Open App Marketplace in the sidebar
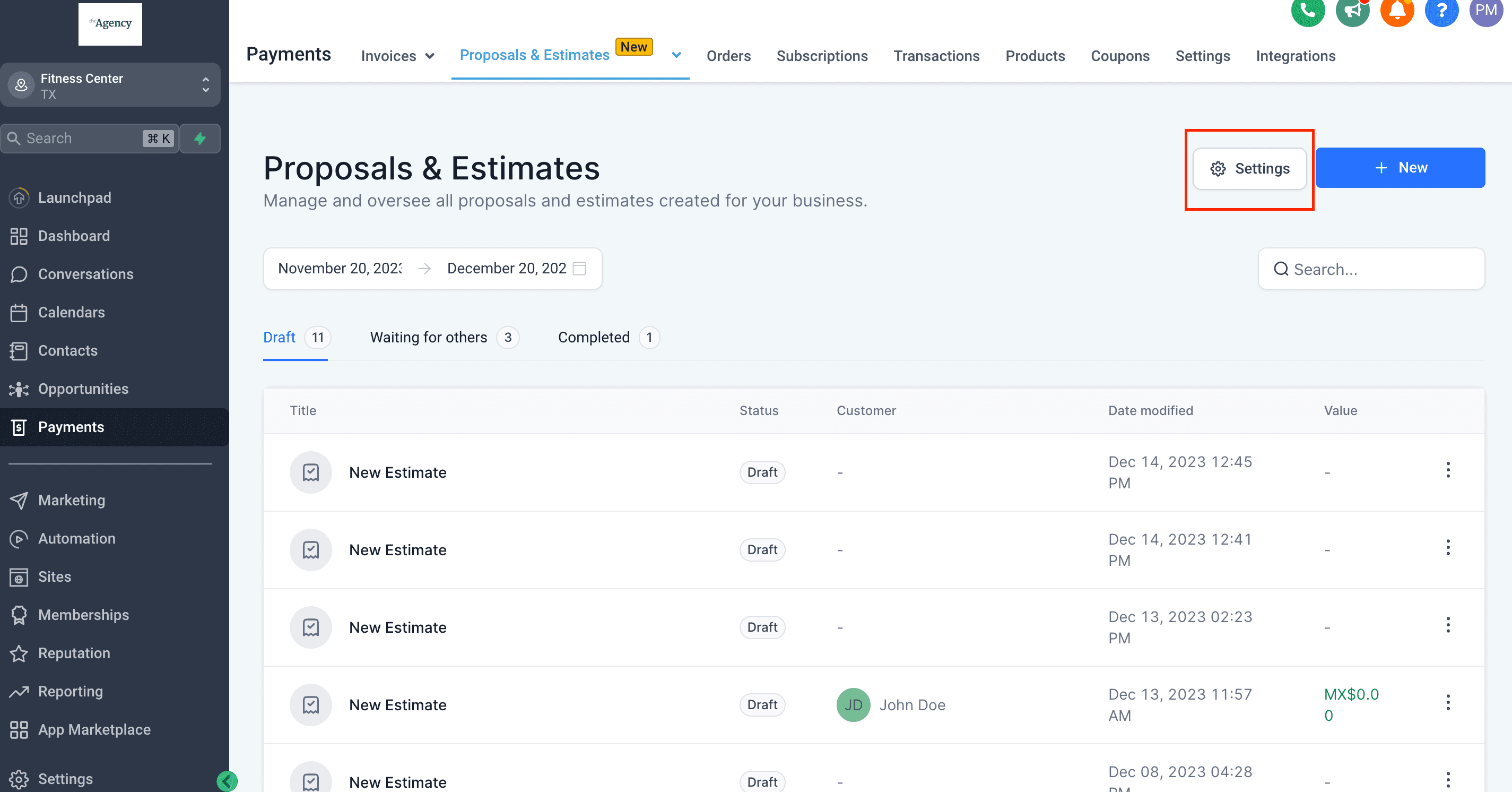 (94, 730)
